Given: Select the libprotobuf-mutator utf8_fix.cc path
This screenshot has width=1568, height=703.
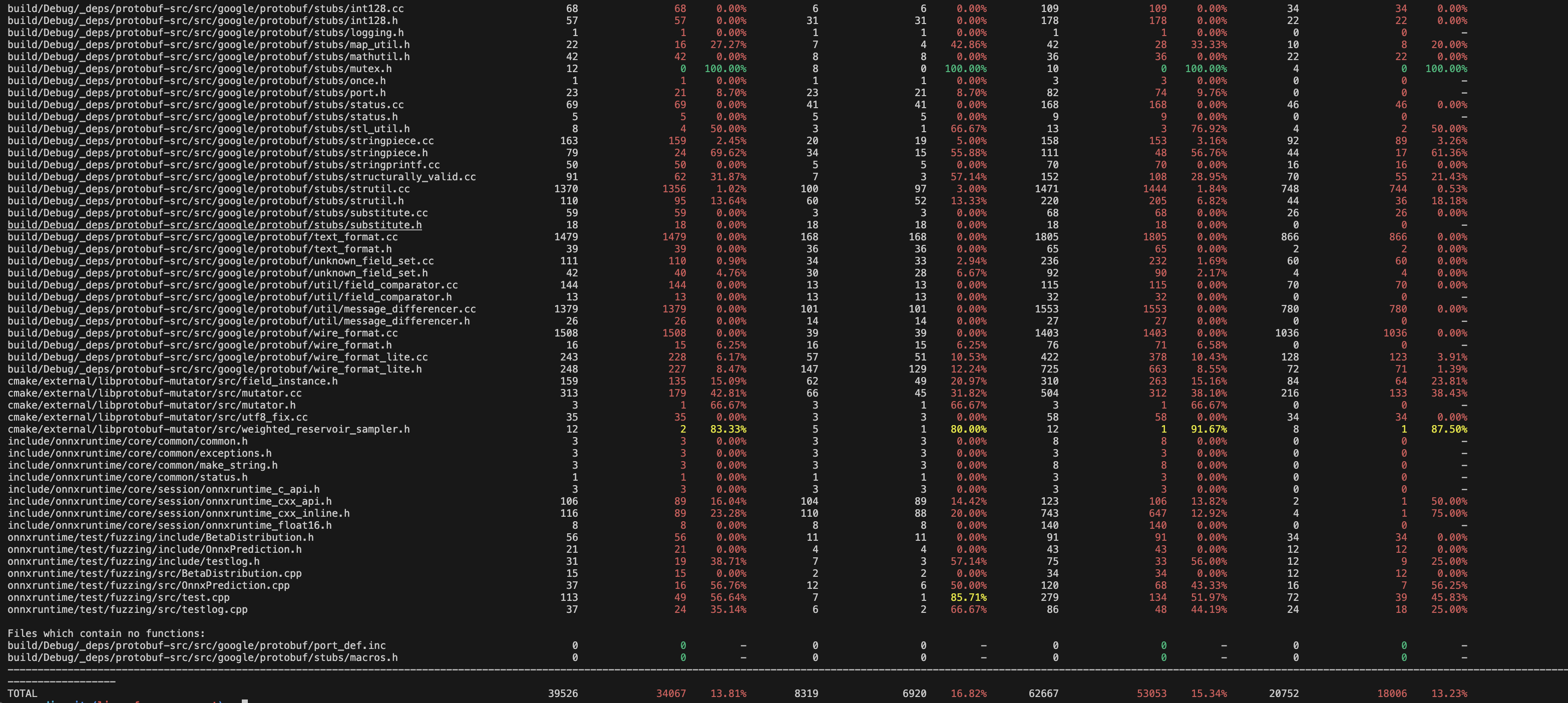Looking at the screenshot, I should pyautogui.click(x=157, y=418).
